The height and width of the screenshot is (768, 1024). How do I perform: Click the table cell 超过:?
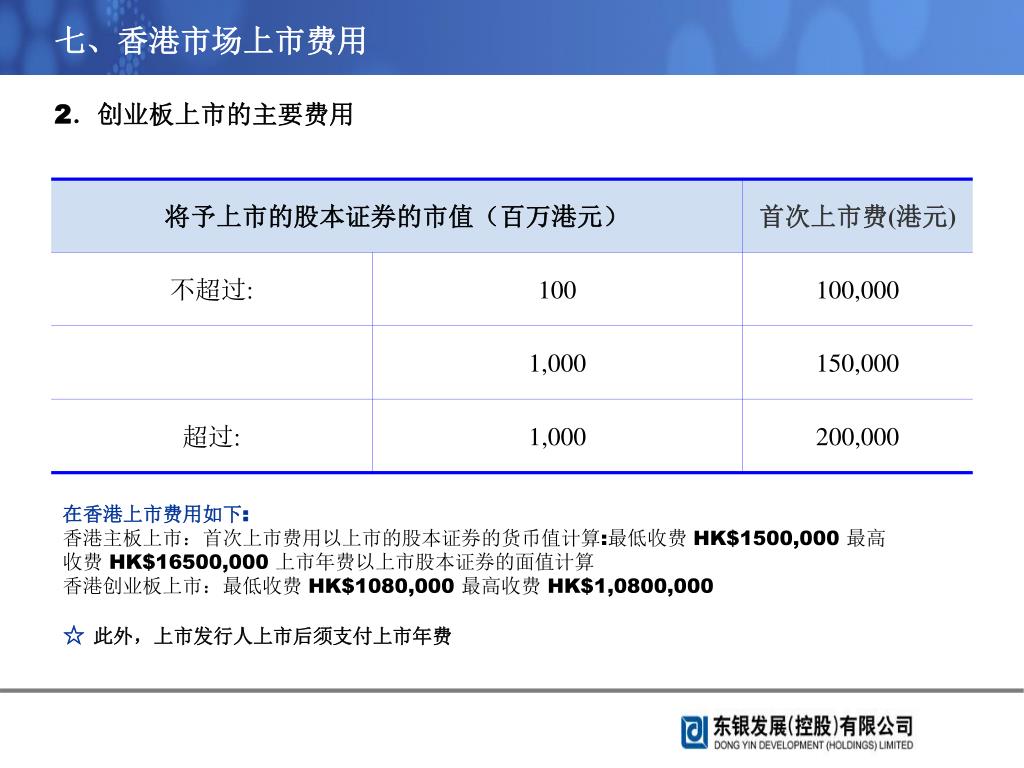coord(212,436)
